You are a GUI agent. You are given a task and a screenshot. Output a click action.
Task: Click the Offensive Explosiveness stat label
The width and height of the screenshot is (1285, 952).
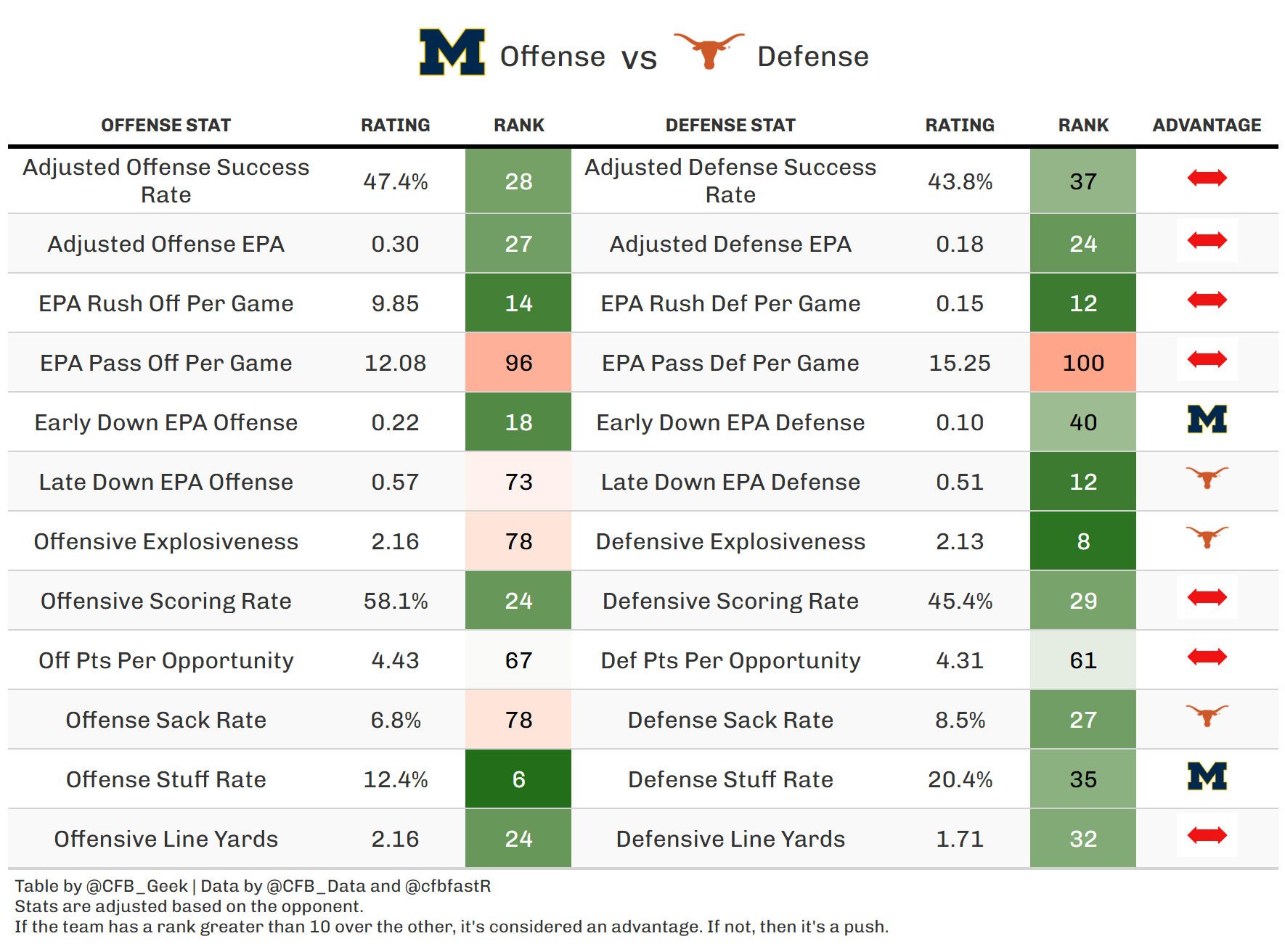[x=166, y=541]
